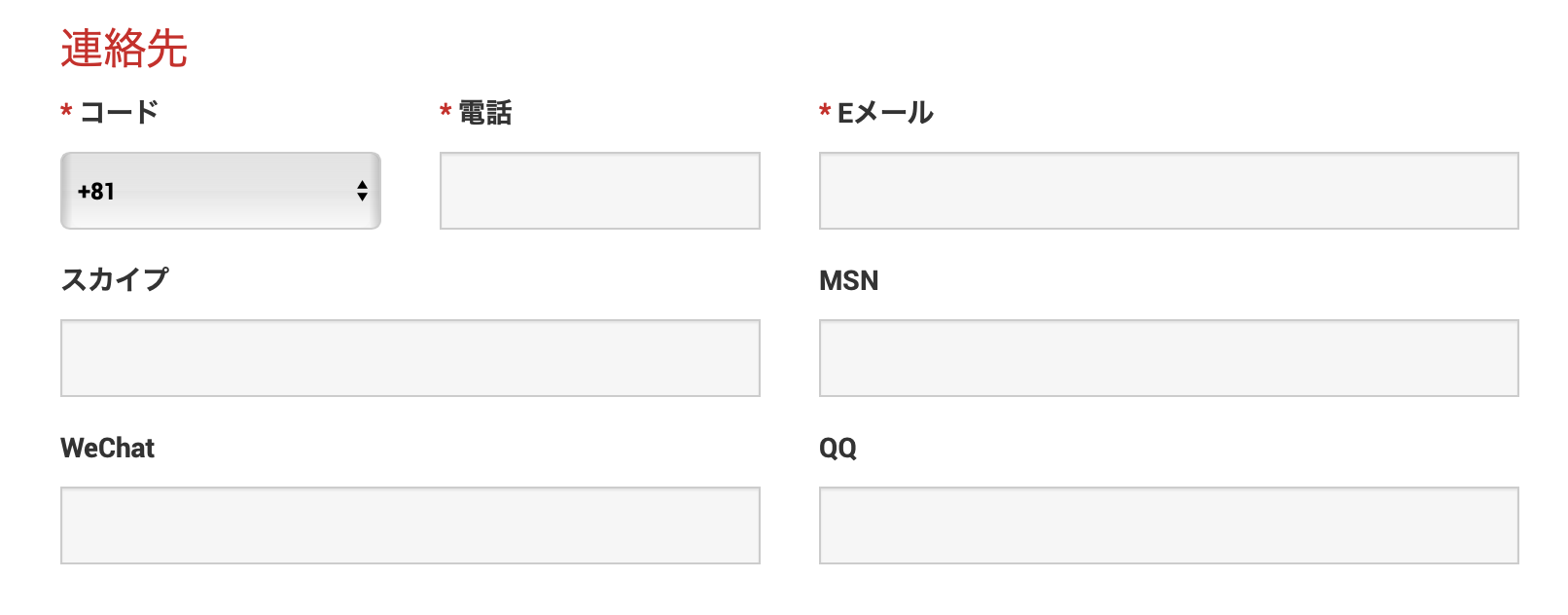The height and width of the screenshot is (615, 1568).
Task: Click the スカイプ field label
Action: (x=115, y=280)
